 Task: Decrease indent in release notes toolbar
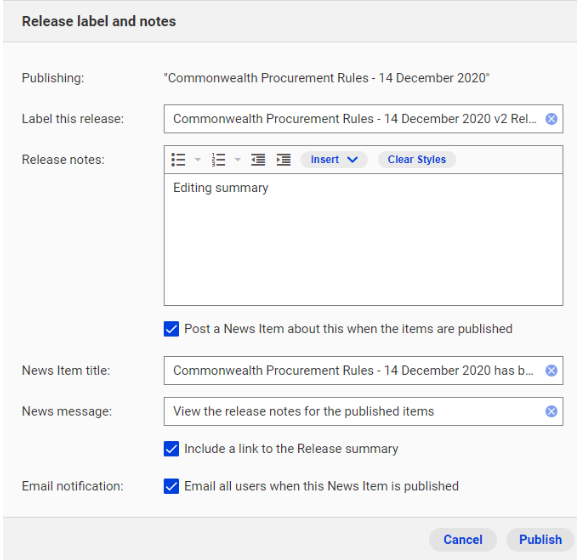coord(258,160)
